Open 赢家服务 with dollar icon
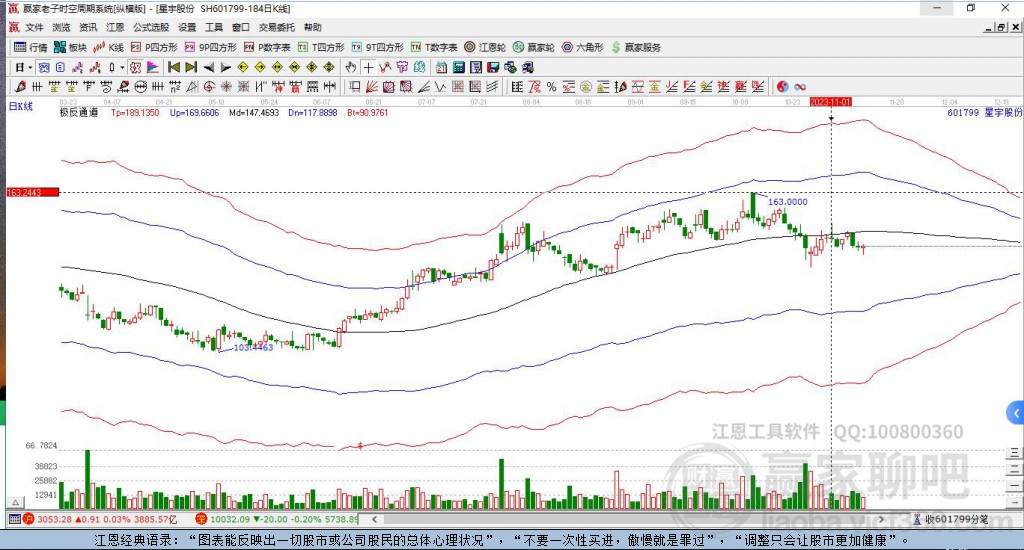1024x550 pixels. tap(636, 47)
